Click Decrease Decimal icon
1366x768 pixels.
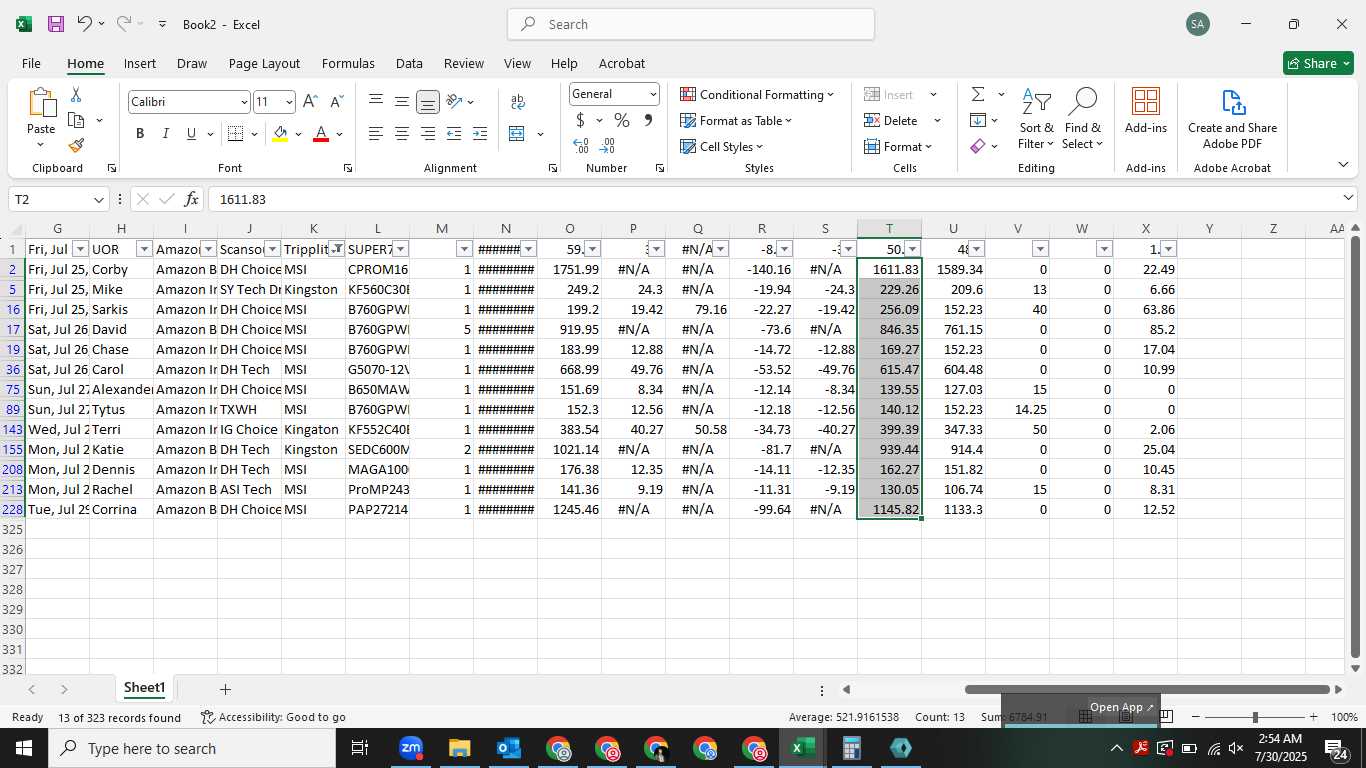pos(607,146)
